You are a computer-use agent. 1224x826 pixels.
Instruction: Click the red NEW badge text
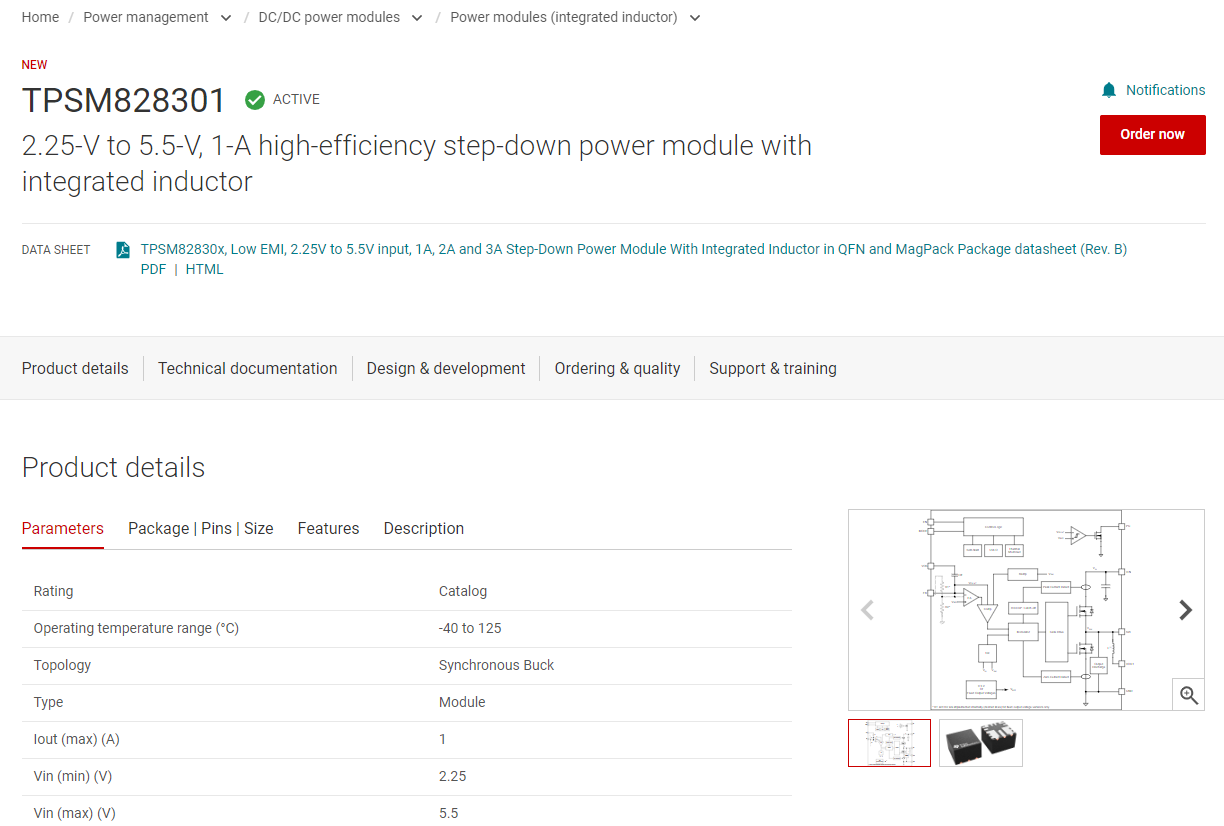coord(35,65)
